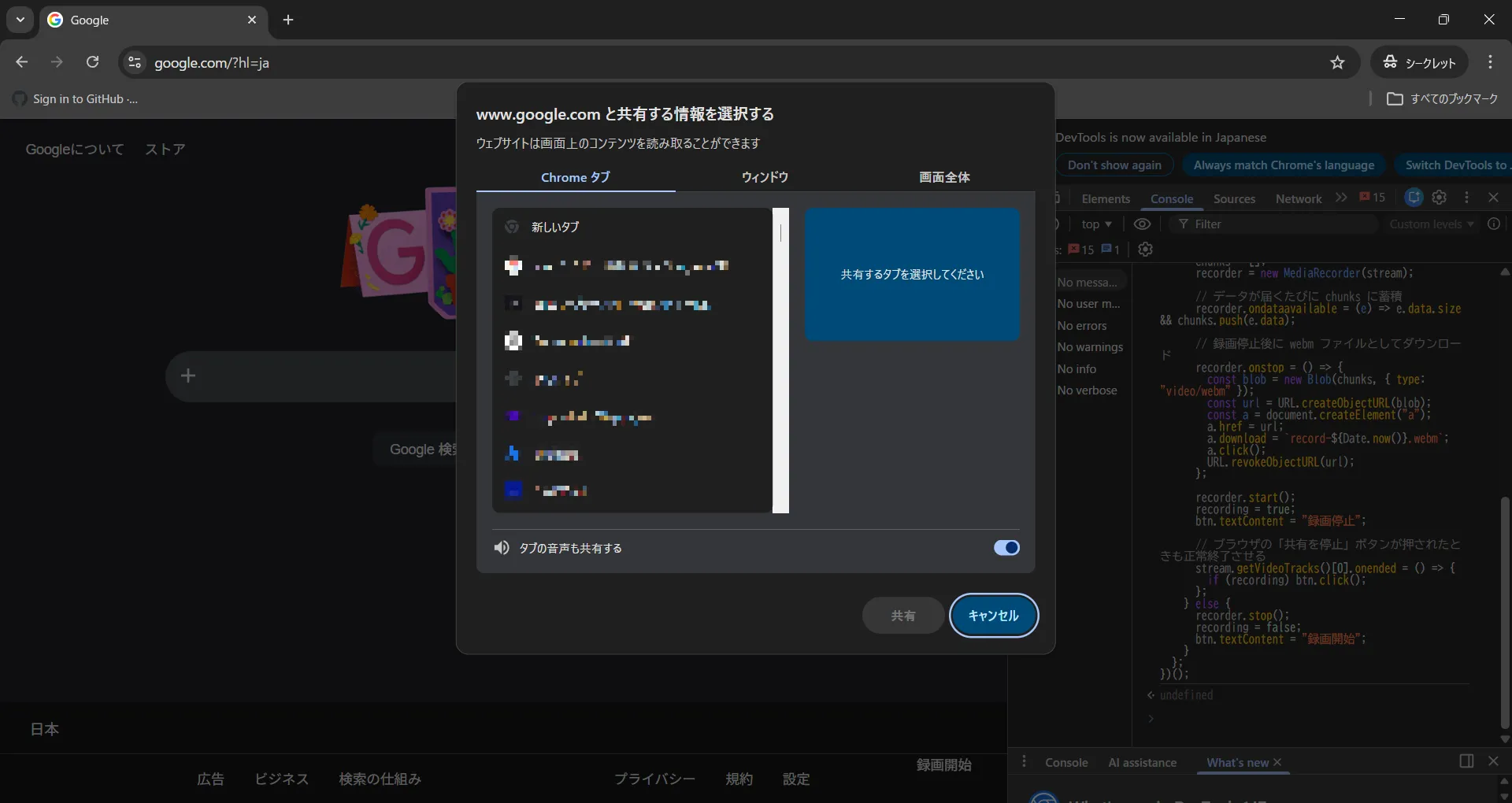Select No warnings in console sidebar
The width and height of the screenshot is (1512, 803).
[1090, 347]
